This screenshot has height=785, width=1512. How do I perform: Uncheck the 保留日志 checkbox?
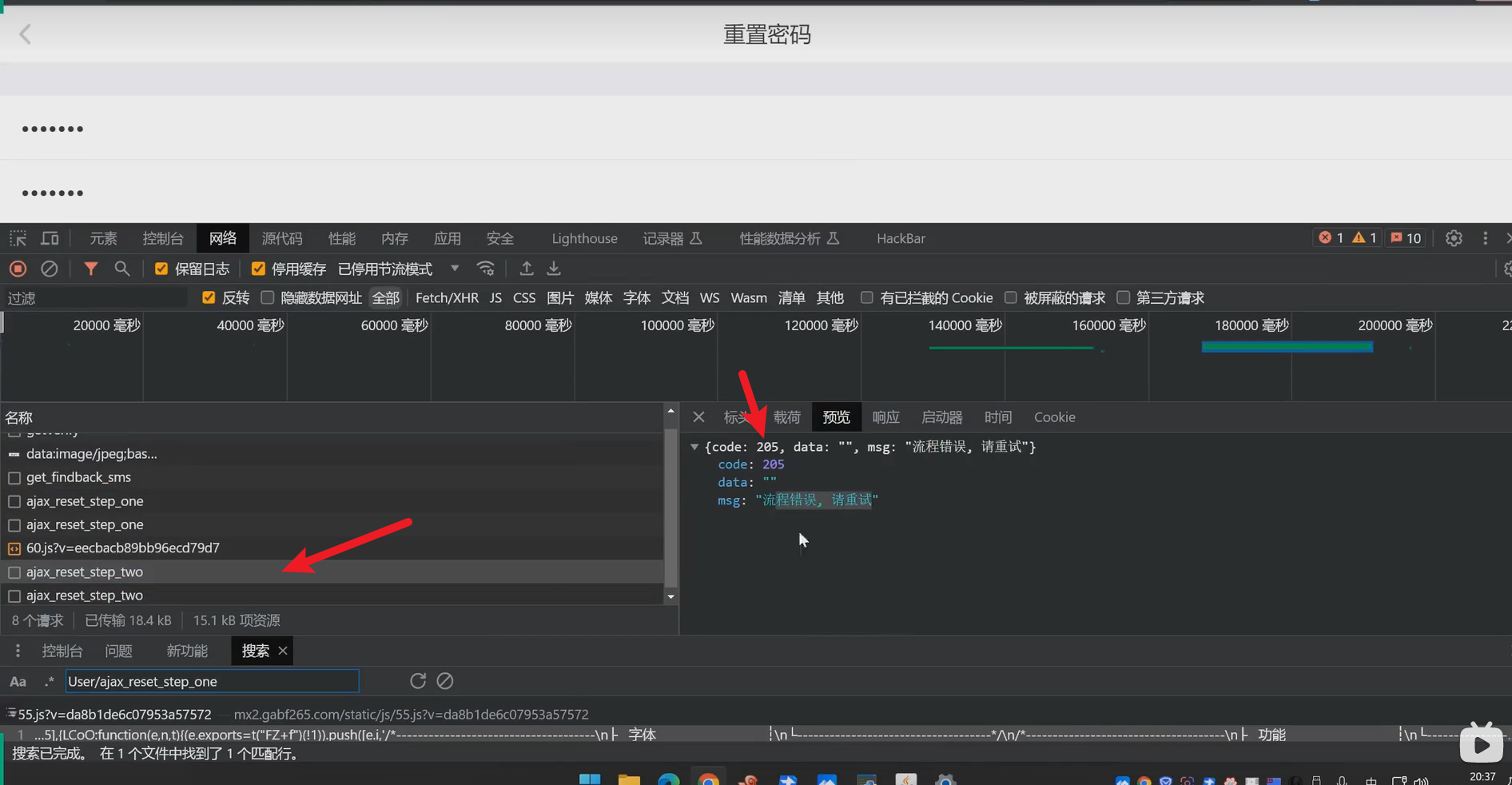click(161, 269)
